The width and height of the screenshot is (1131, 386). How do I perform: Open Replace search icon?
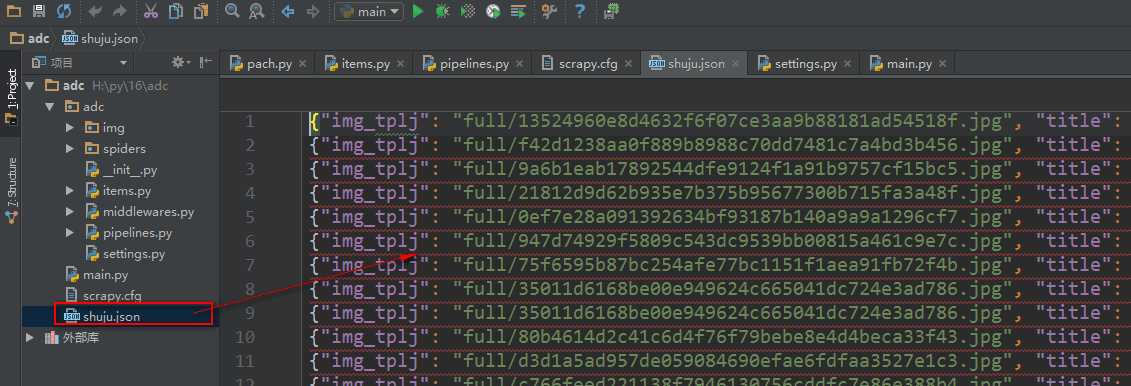[256, 11]
